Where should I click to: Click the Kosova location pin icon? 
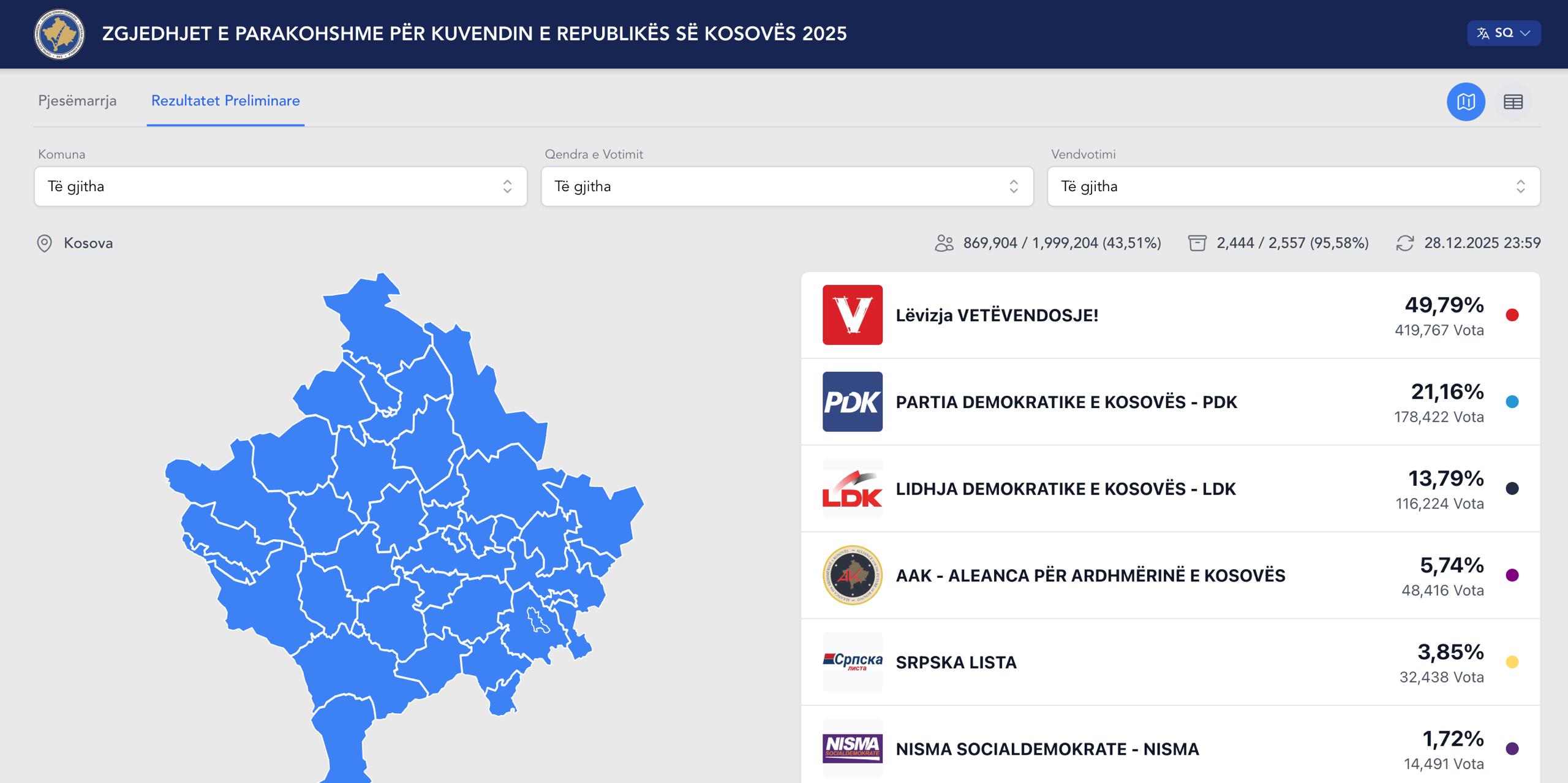(x=44, y=243)
